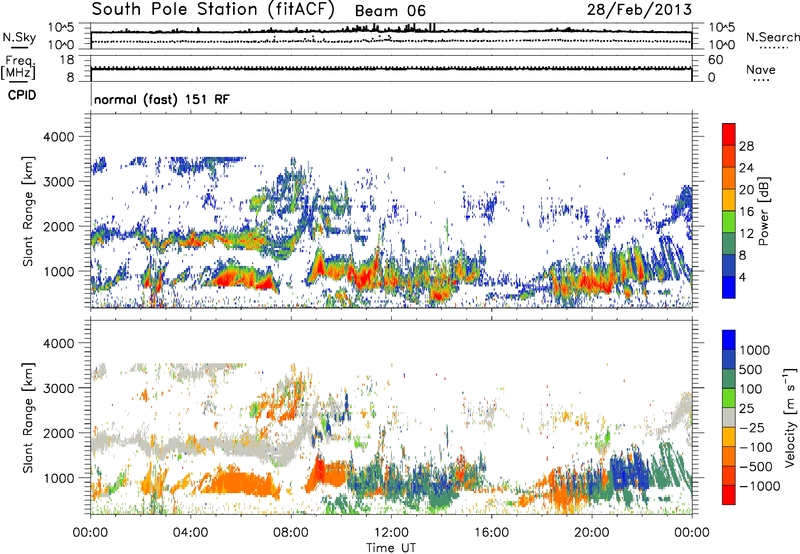800x554 pixels.
Task: Click the 'N.Search' legend label
Action: [772, 37]
